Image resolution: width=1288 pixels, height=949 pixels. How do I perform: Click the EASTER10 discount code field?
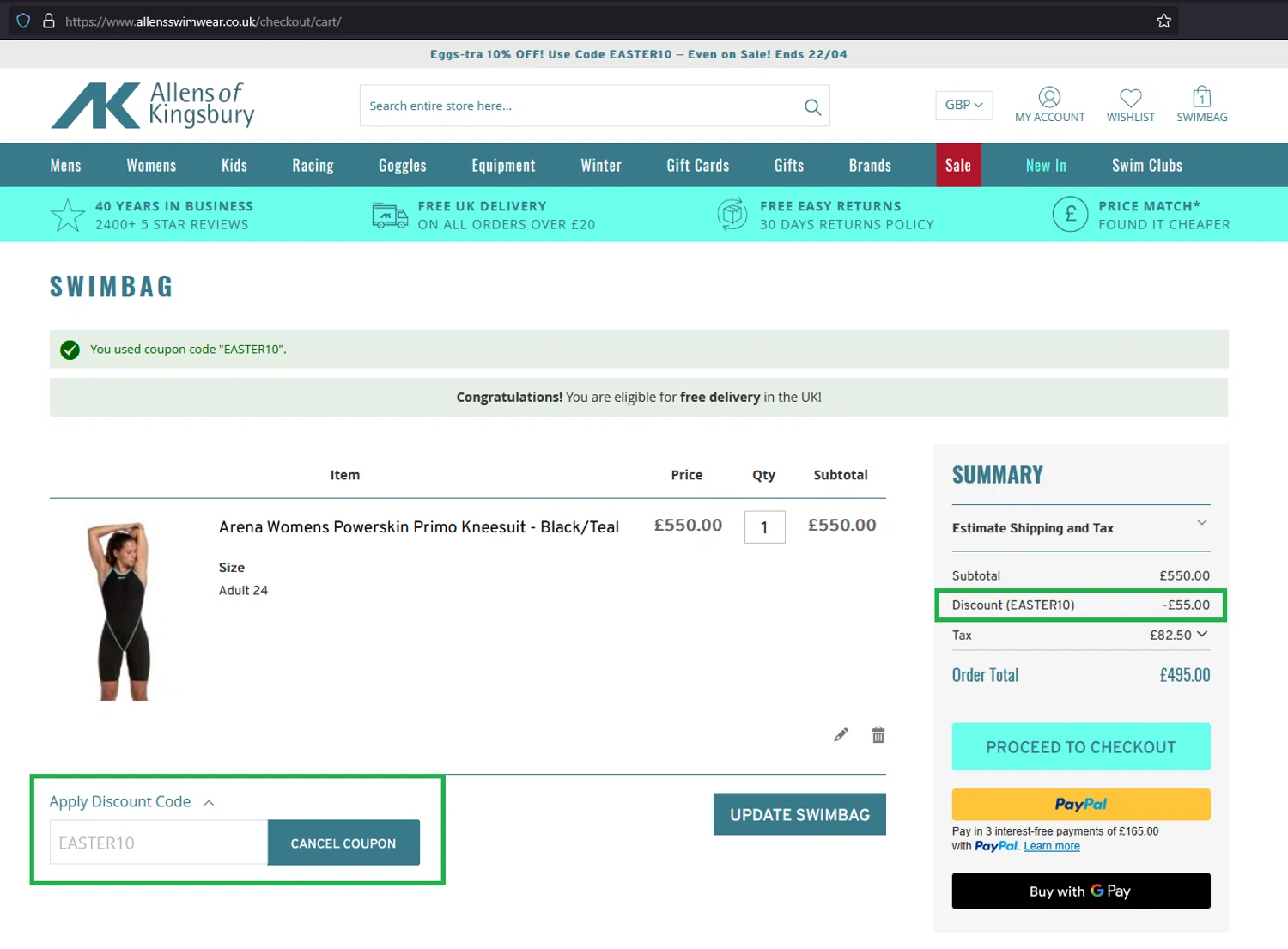(159, 843)
